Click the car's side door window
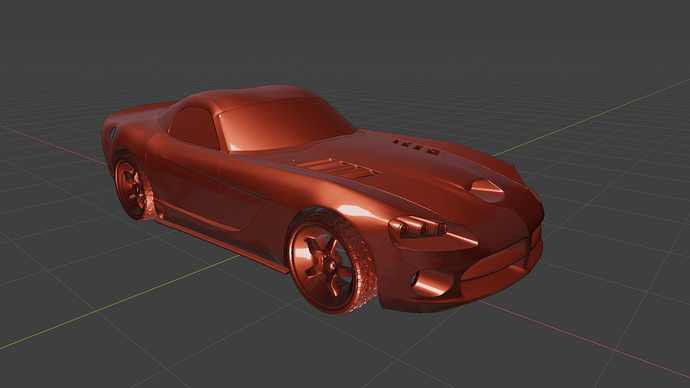 coord(195,128)
